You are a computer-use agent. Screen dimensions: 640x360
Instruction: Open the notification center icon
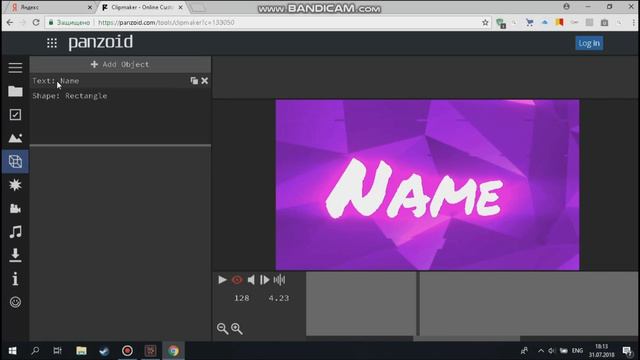tap(627, 351)
